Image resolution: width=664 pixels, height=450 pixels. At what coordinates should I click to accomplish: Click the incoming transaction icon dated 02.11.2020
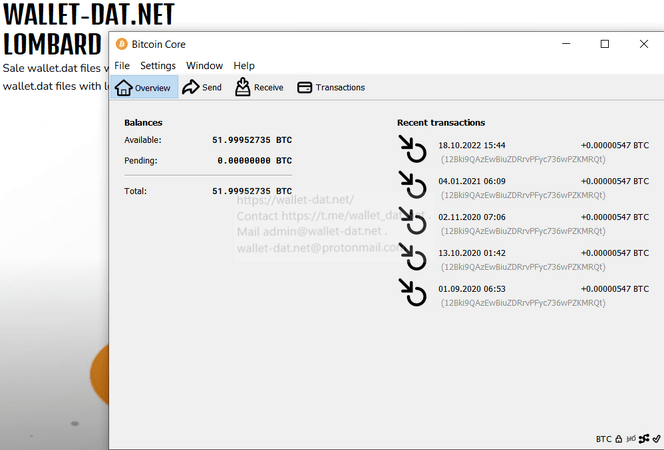tap(412, 221)
